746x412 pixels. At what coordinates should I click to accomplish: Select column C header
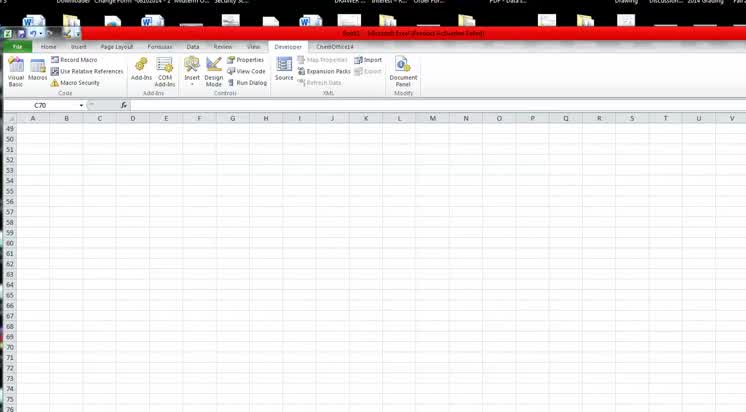(99, 118)
